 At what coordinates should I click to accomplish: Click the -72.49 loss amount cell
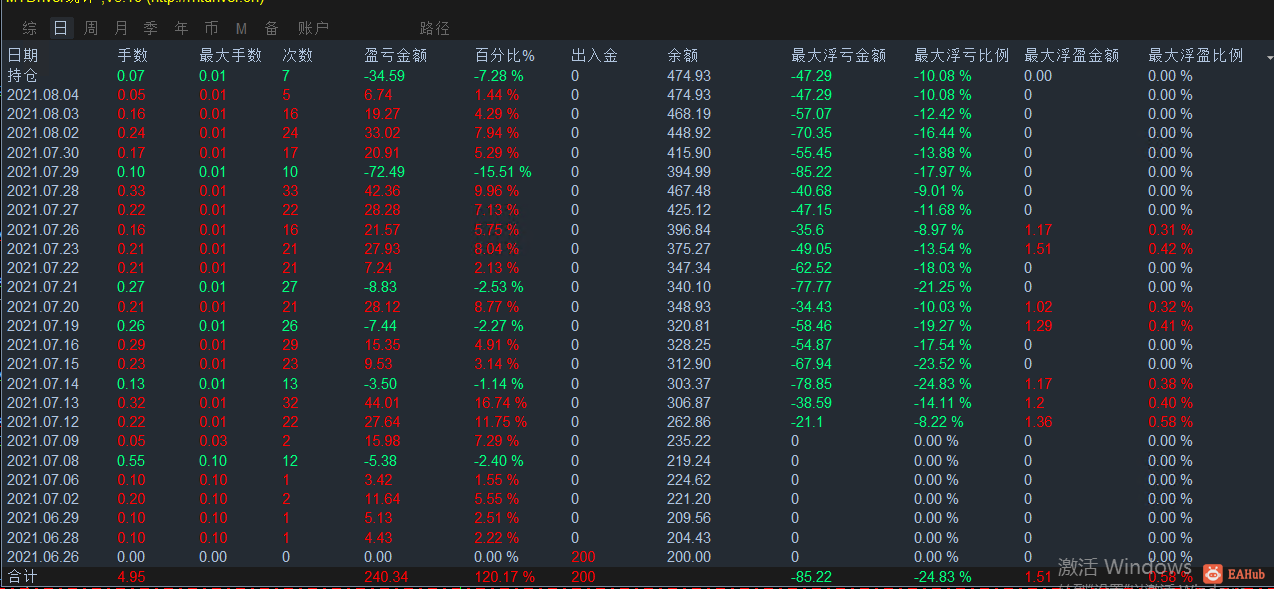coord(385,172)
